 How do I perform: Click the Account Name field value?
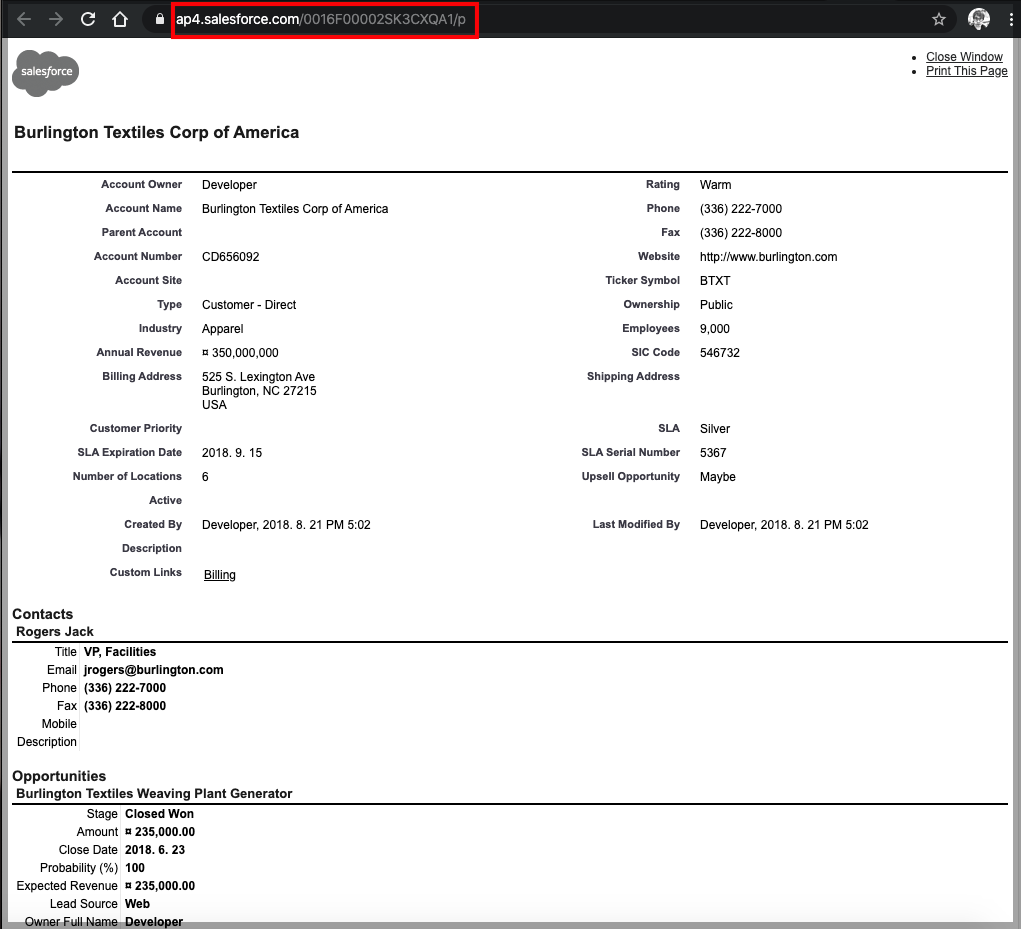point(295,209)
